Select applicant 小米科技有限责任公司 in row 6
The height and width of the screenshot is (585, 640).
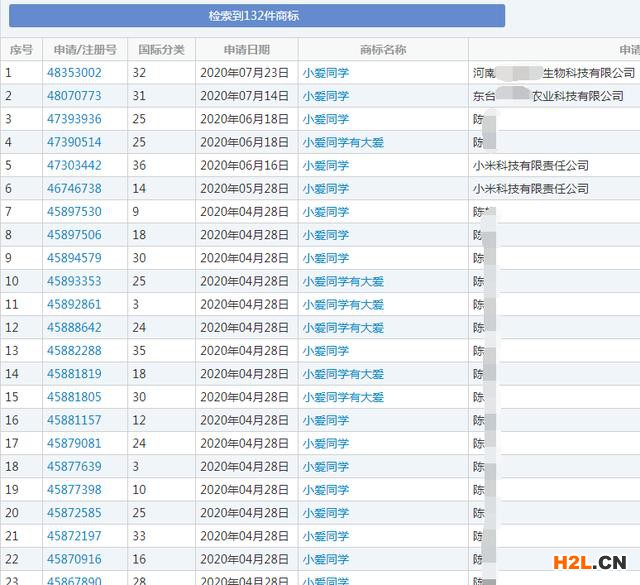pyautogui.click(x=531, y=189)
